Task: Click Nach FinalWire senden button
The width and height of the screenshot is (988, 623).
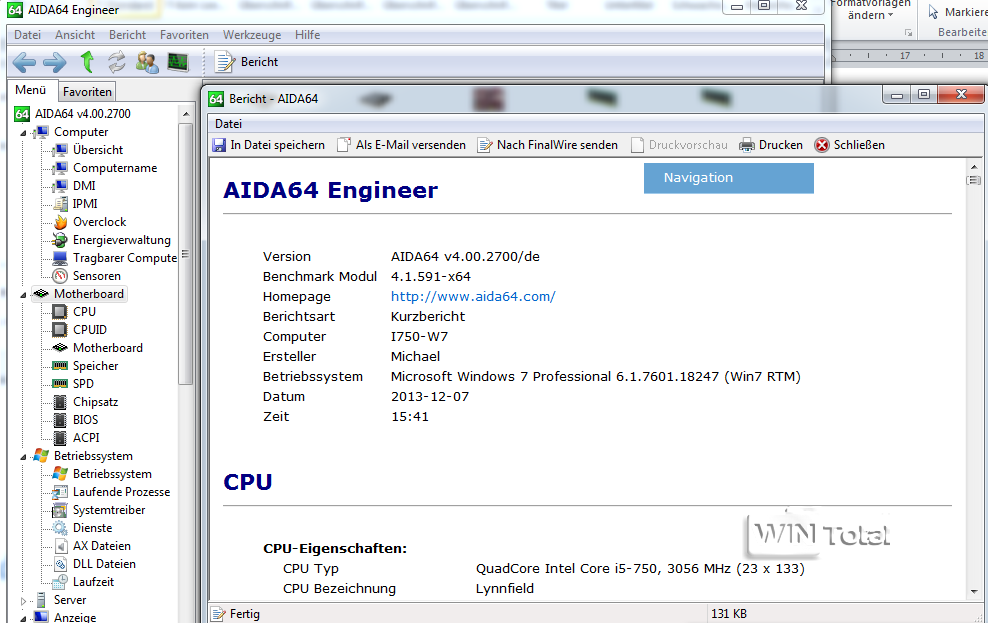Action: click(x=548, y=145)
